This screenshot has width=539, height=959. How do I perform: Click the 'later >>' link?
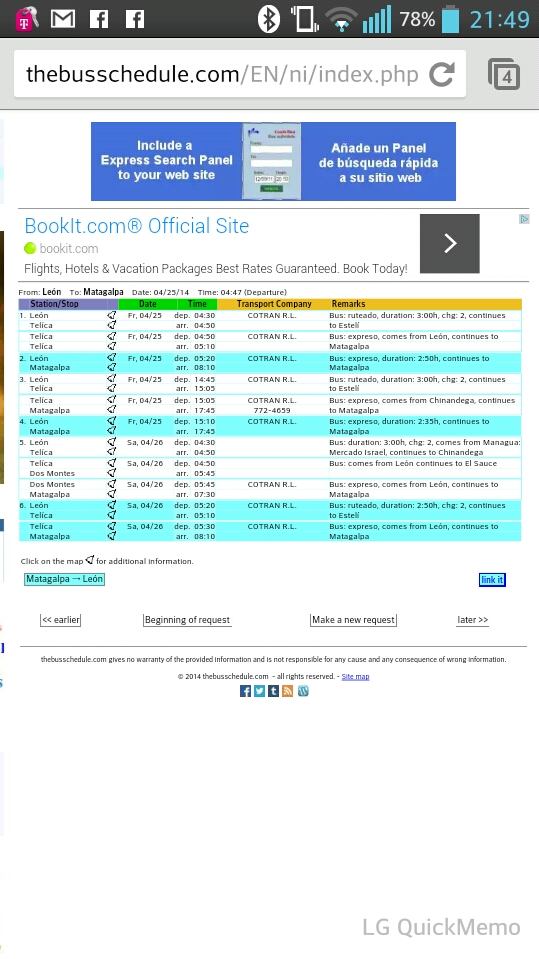pos(472,620)
